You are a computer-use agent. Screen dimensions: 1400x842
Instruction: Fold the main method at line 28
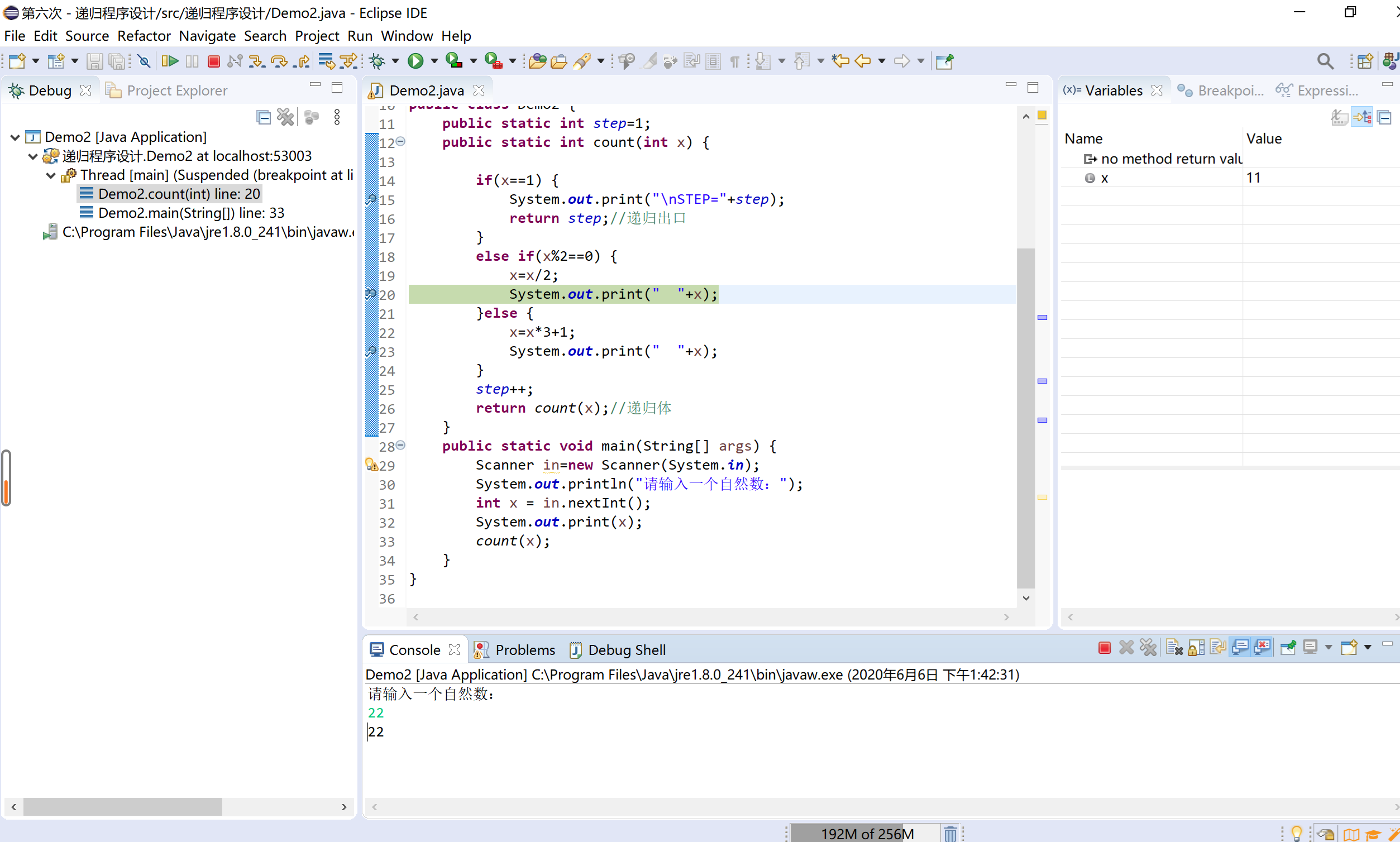400,446
